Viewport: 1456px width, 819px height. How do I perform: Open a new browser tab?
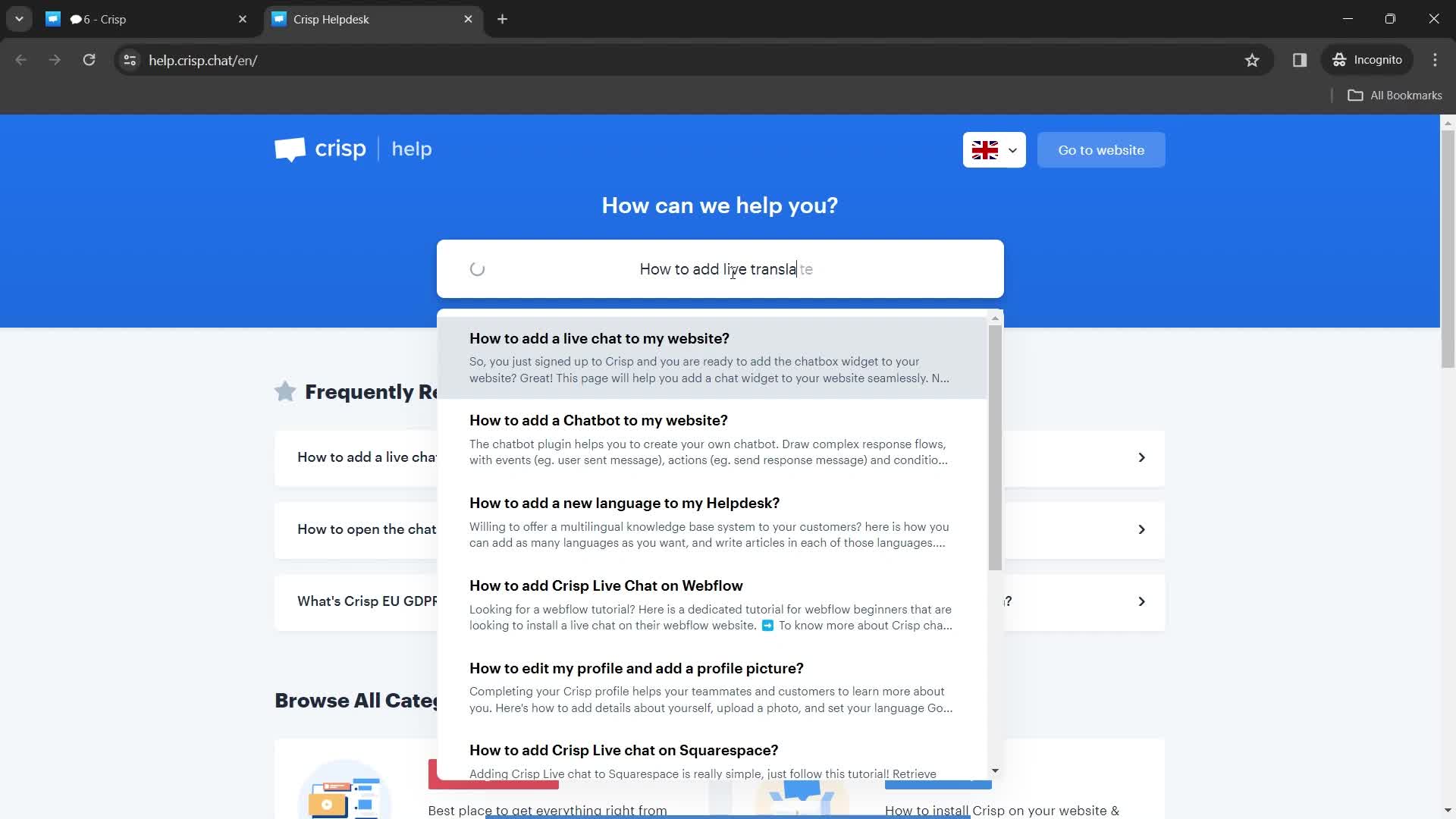point(502,19)
